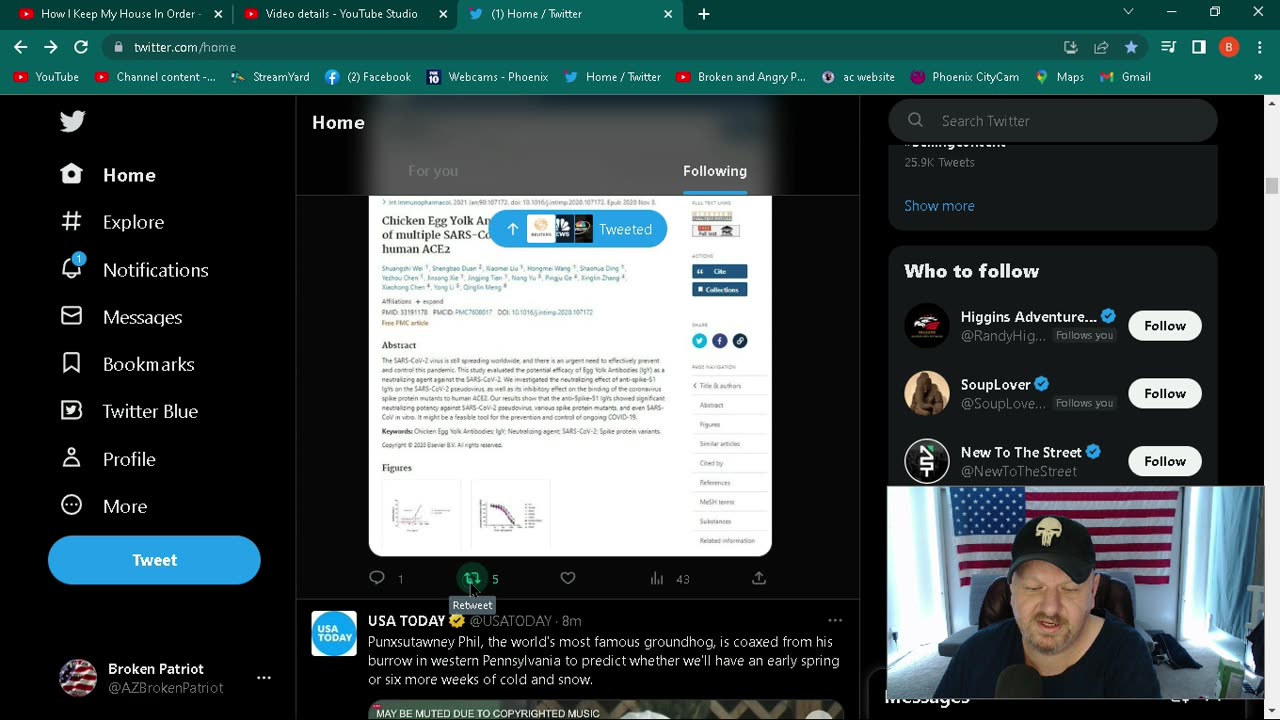Screen dimensions: 1280x720
Task: Open Notifications with bell icon
Action: [133, 270]
